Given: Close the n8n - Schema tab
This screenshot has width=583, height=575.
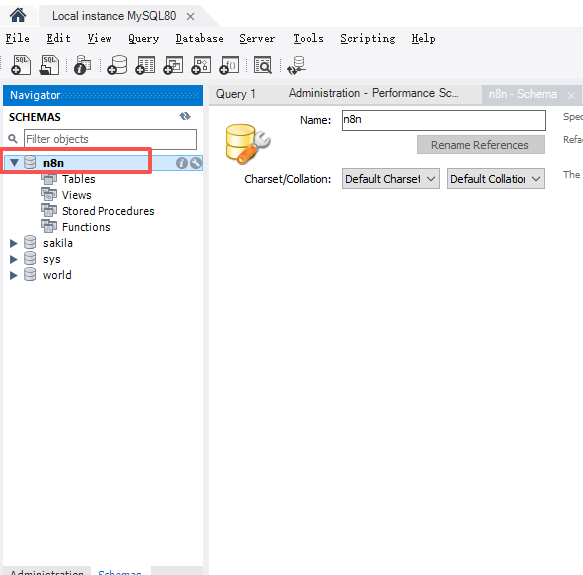Looking at the screenshot, I should [x=571, y=96].
